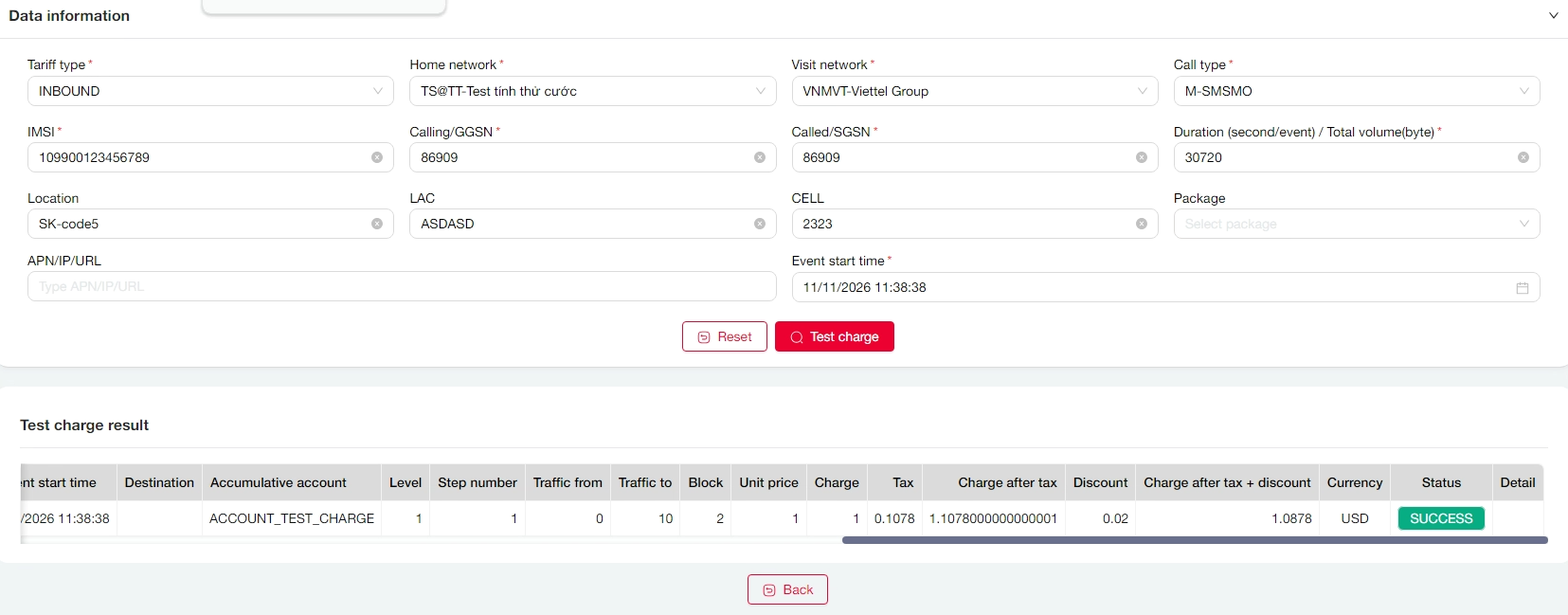Clear the IMSI field with its X icon
1568x615 pixels.
[377, 157]
